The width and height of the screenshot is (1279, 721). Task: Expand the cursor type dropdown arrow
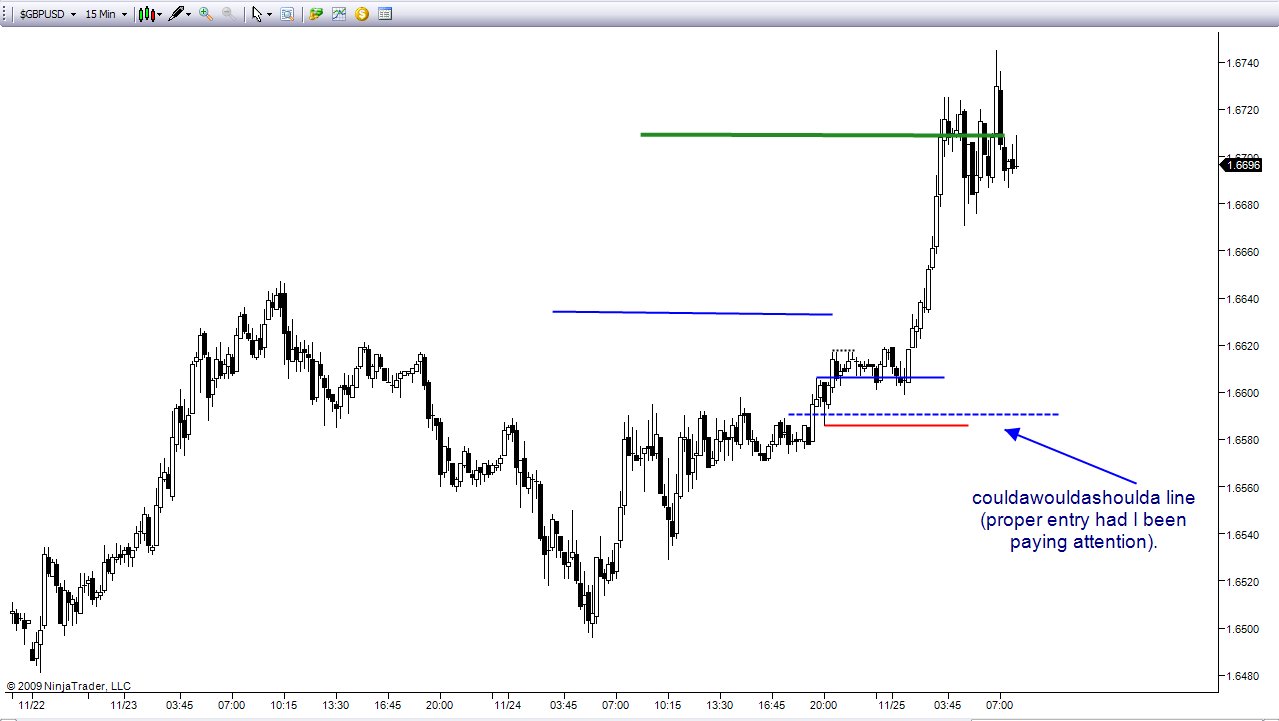click(x=269, y=14)
